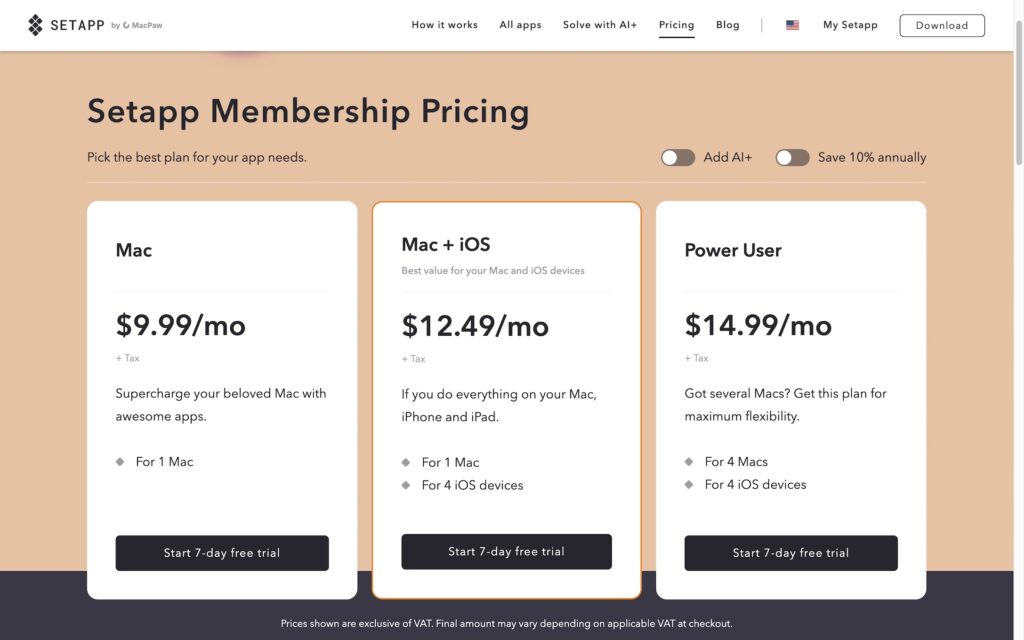Go to My Setapp
The width and height of the screenshot is (1024, 640).
(850, 24)
